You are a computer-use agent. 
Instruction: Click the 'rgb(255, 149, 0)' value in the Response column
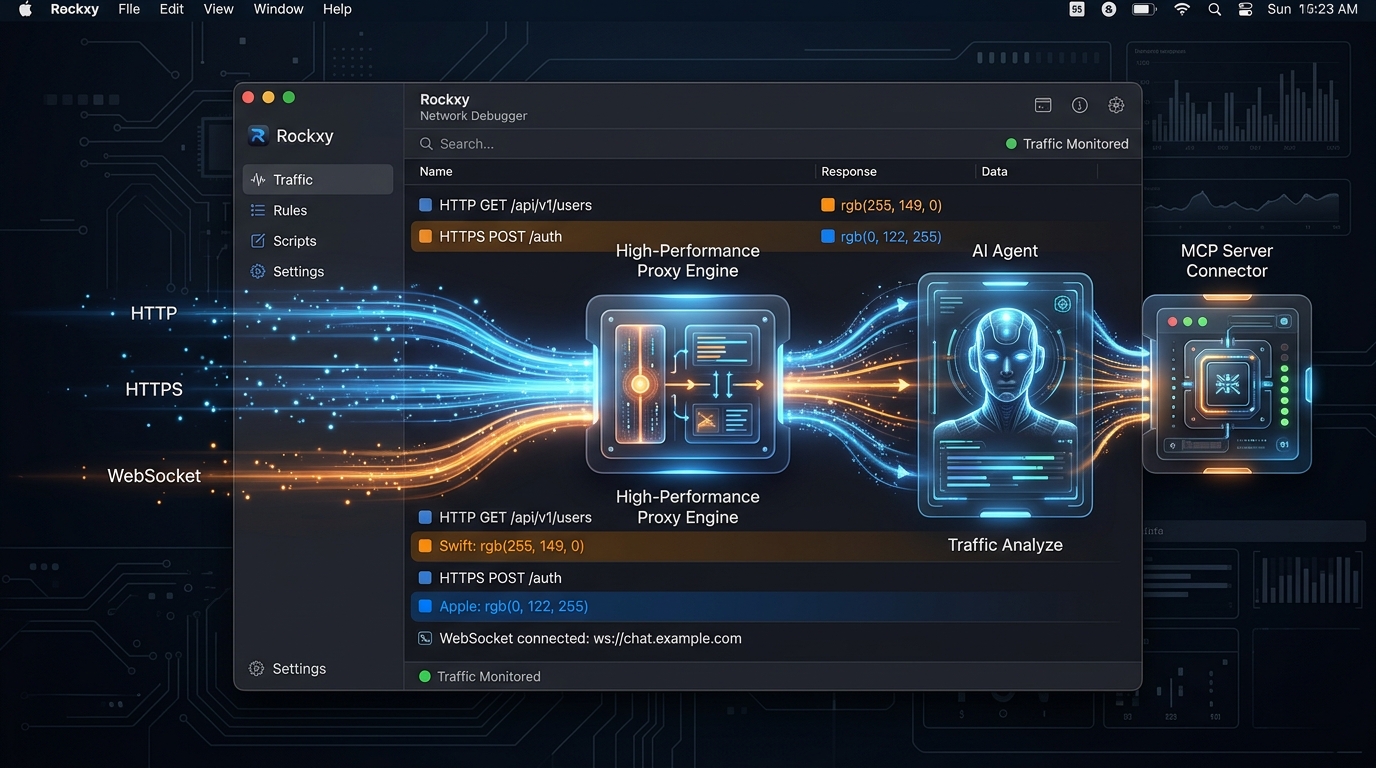pyautogui.click(x=891, y=205)
